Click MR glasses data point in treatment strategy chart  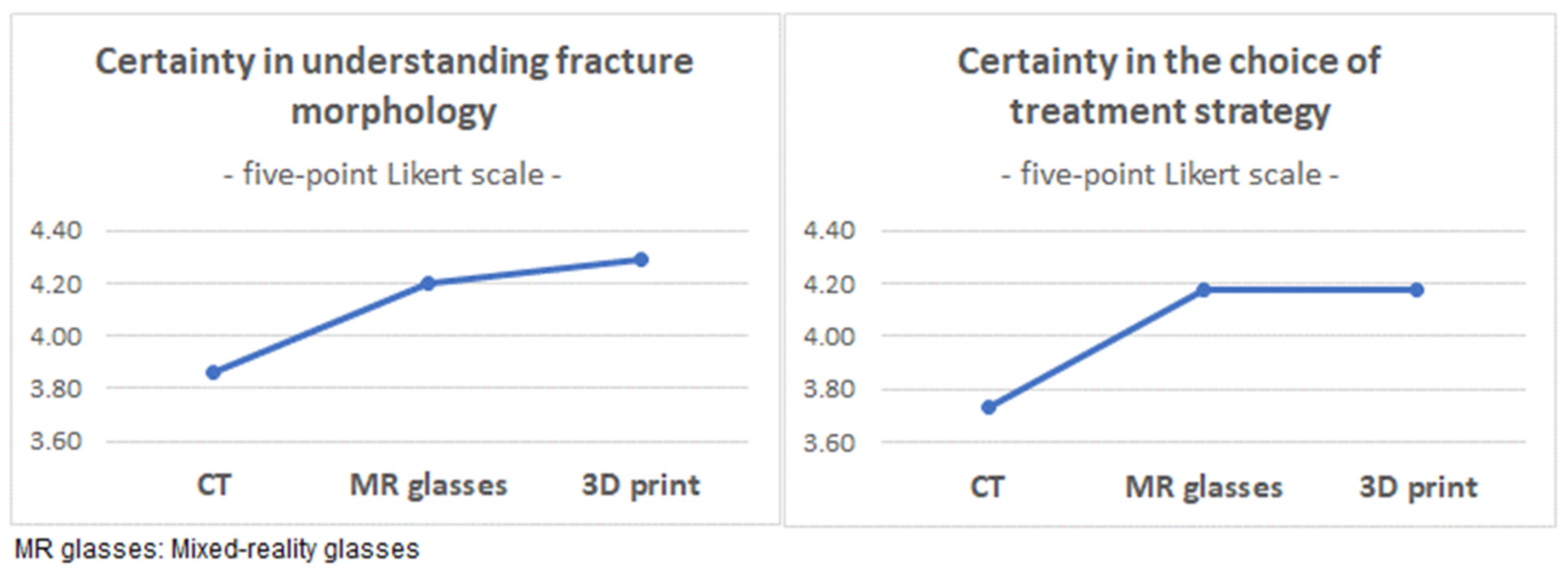[1203, 290]
